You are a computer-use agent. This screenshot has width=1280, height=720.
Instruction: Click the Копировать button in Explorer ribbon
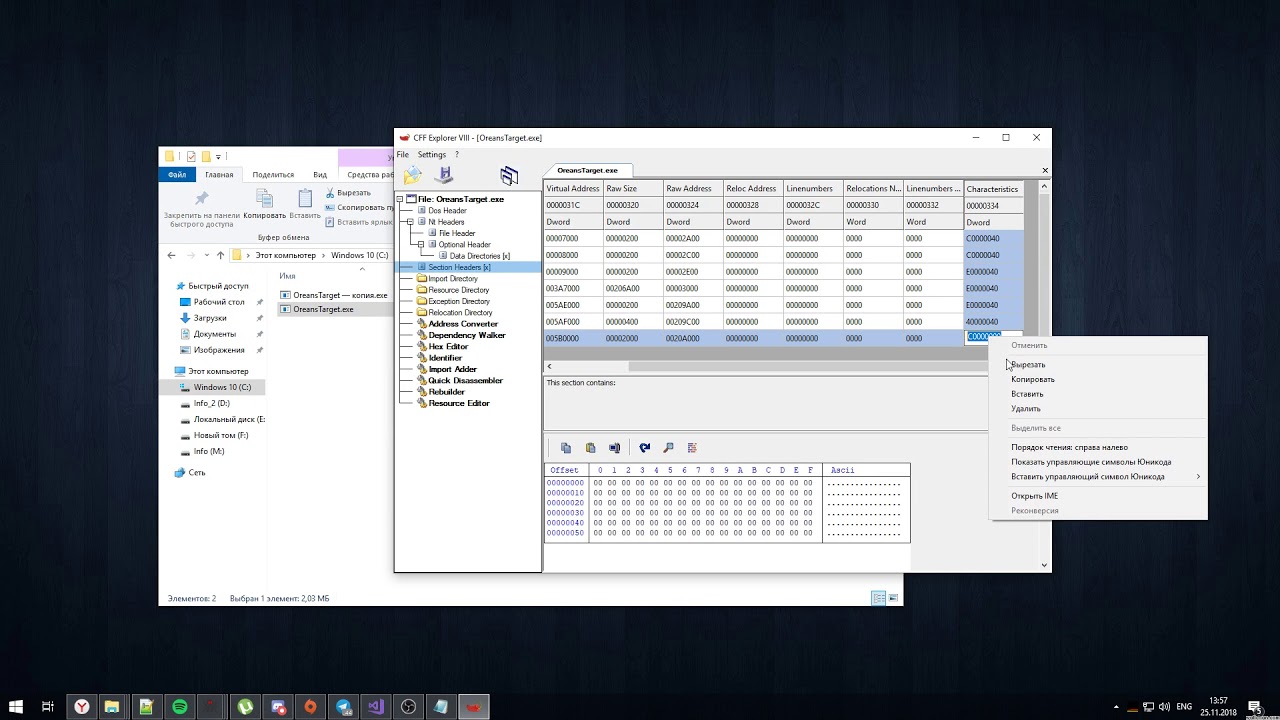pyautogui.click(x=265, y=203)
